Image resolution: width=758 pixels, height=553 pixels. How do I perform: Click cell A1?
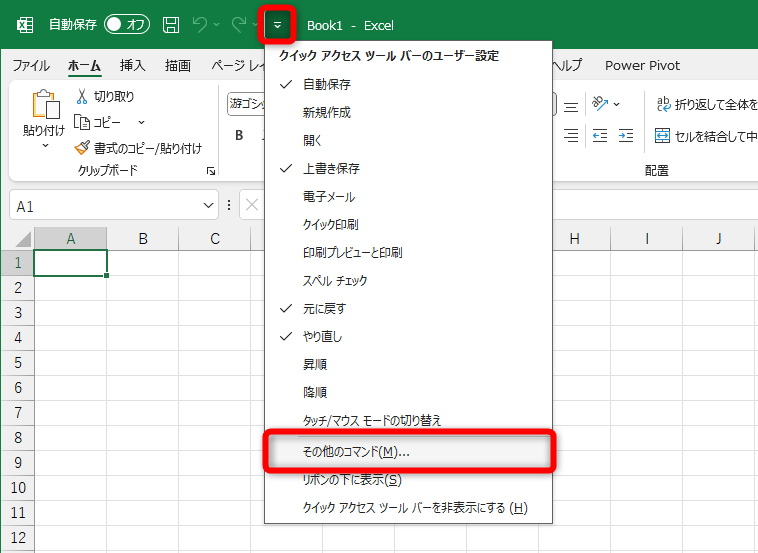pyautogui.click(x=71, y=263)
